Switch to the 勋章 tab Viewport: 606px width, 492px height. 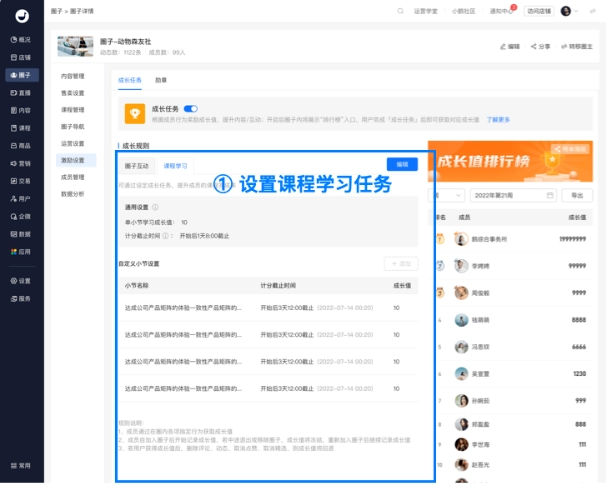tap(162, 80)
